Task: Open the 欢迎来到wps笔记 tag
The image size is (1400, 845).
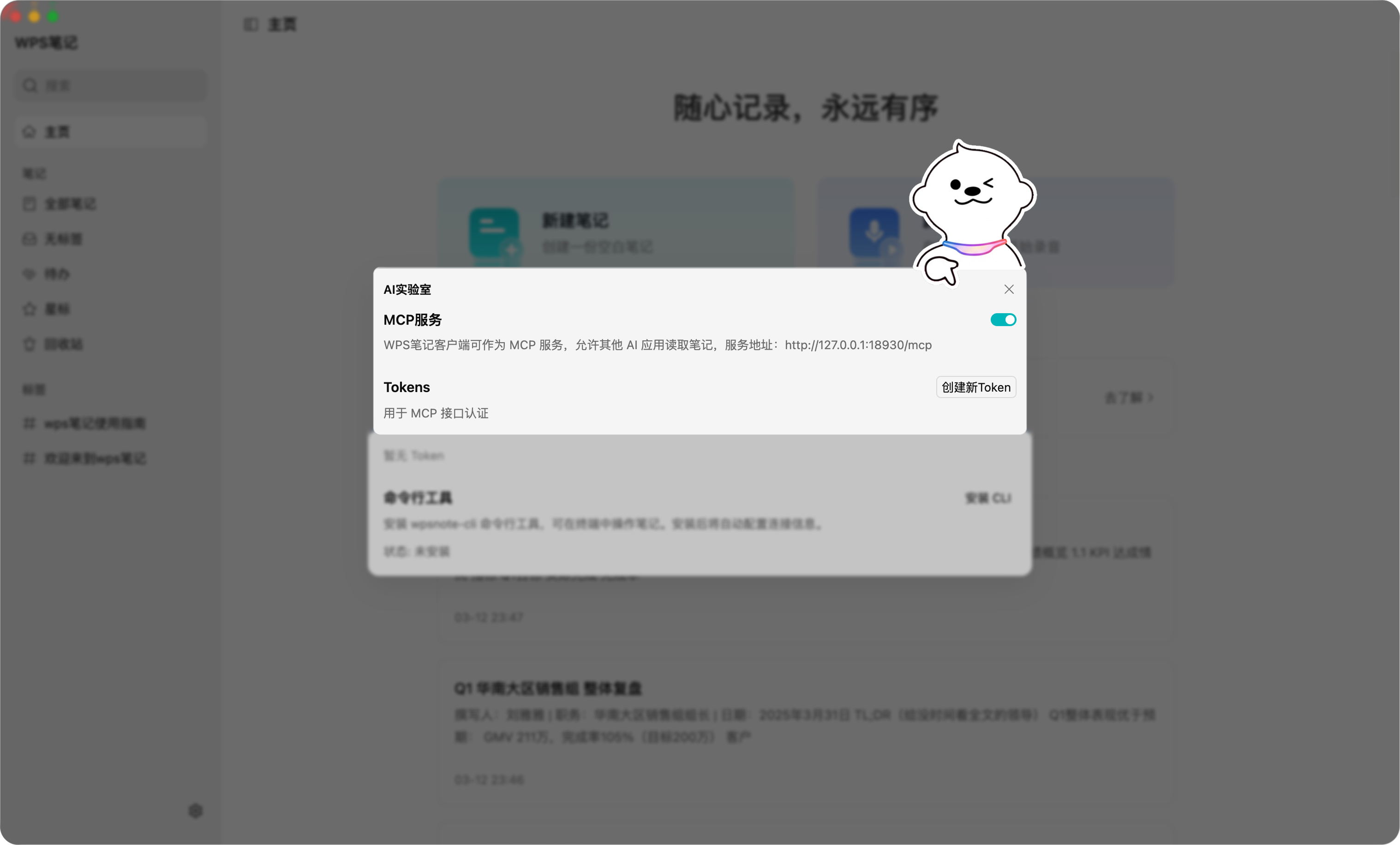Action: click(x=94, y=458)
